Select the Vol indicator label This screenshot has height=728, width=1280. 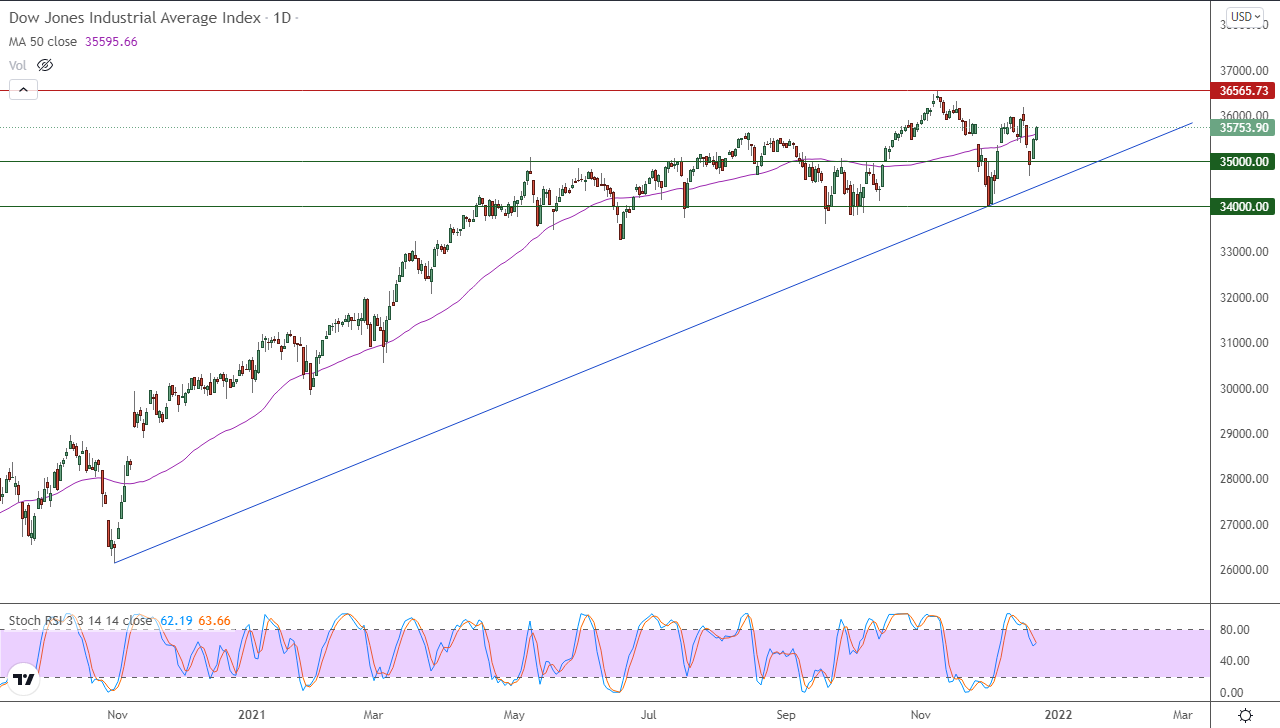[18, 65]
